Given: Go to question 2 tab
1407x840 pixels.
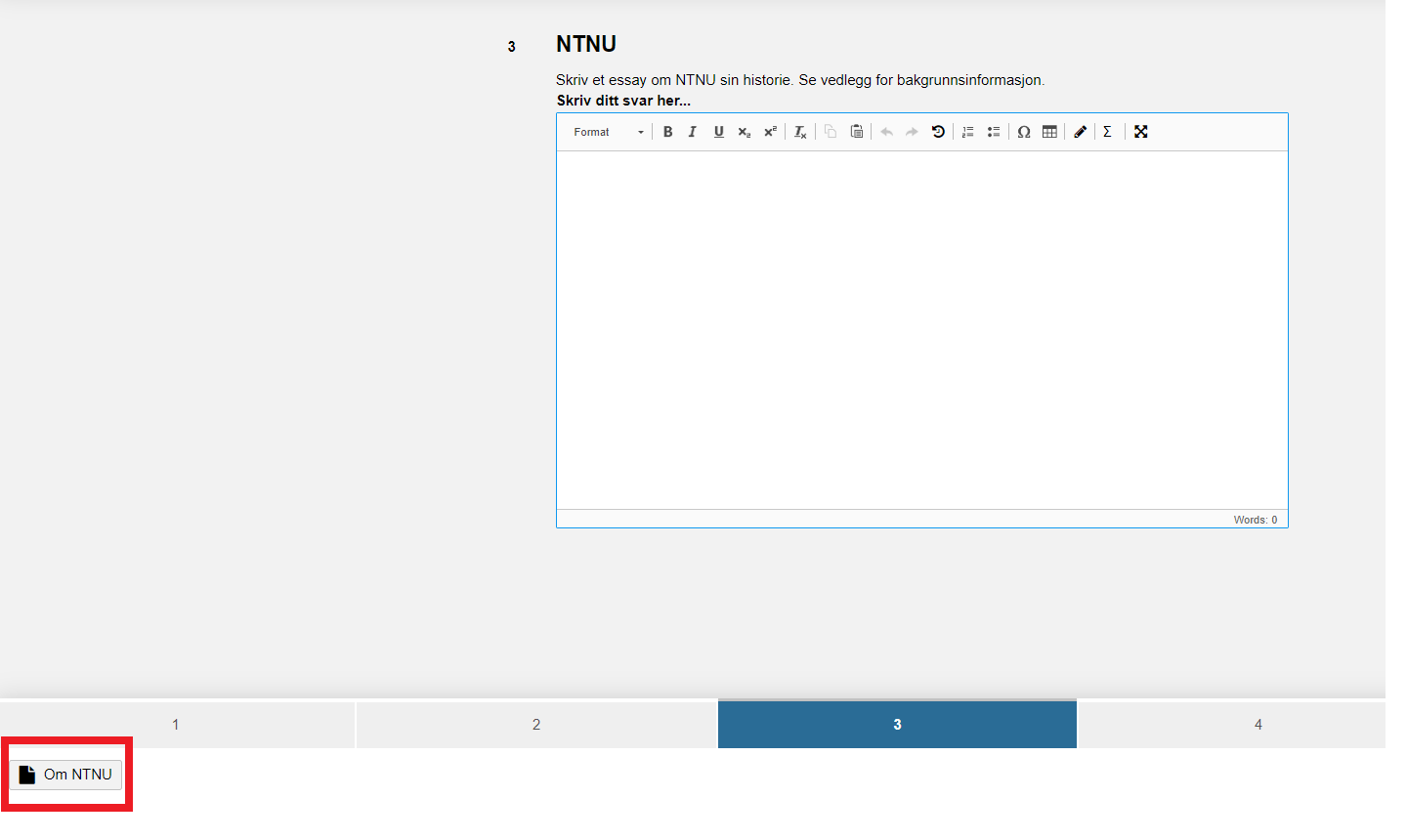Looking at the screenshot, I should [536, 724].
